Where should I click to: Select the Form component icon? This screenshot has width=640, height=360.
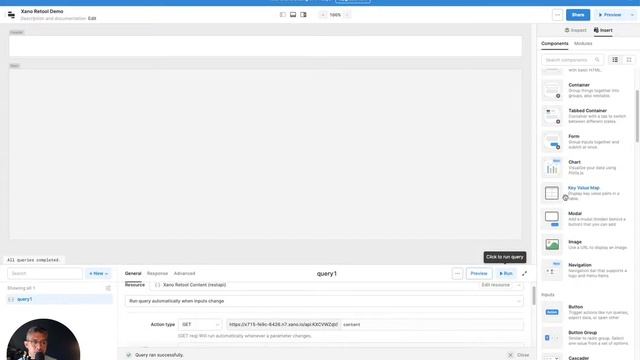point(552,142)
